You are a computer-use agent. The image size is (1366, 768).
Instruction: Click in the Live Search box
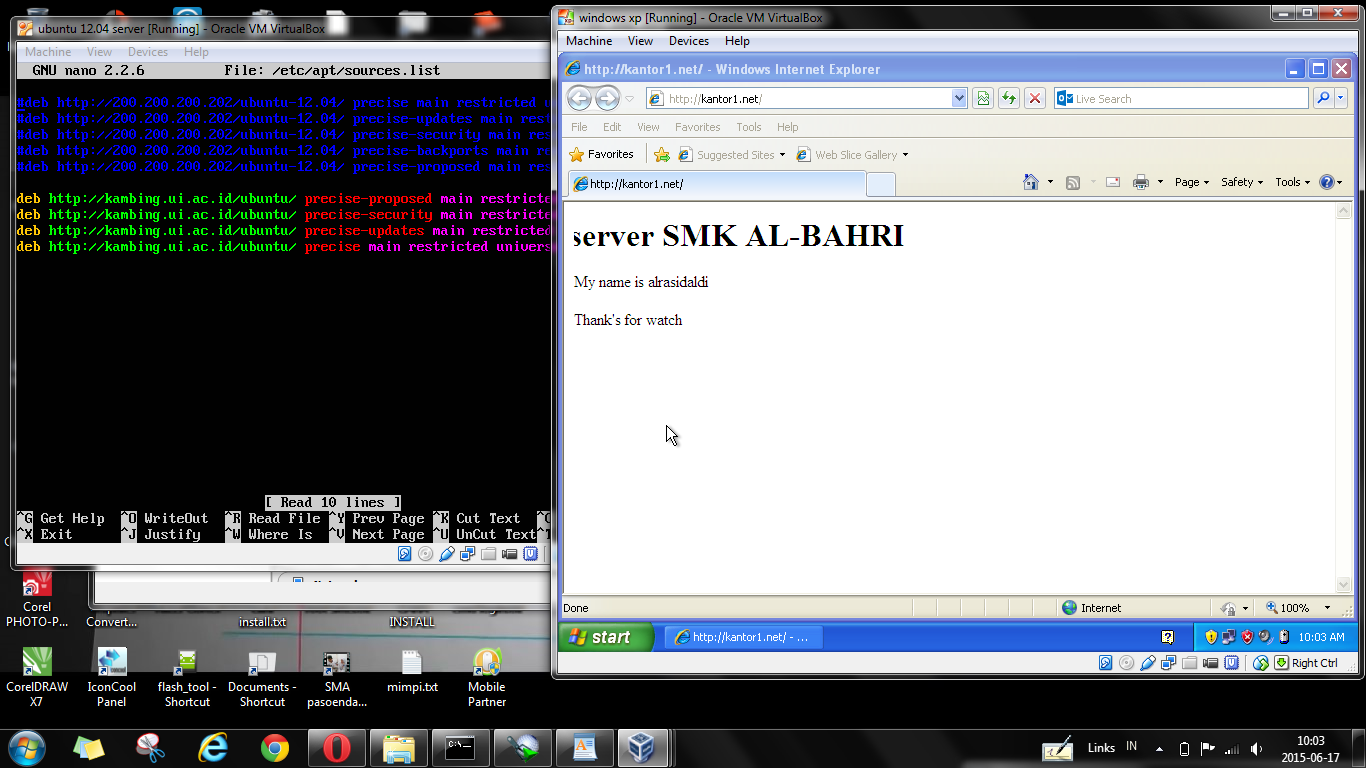(x=1181, y=98)
